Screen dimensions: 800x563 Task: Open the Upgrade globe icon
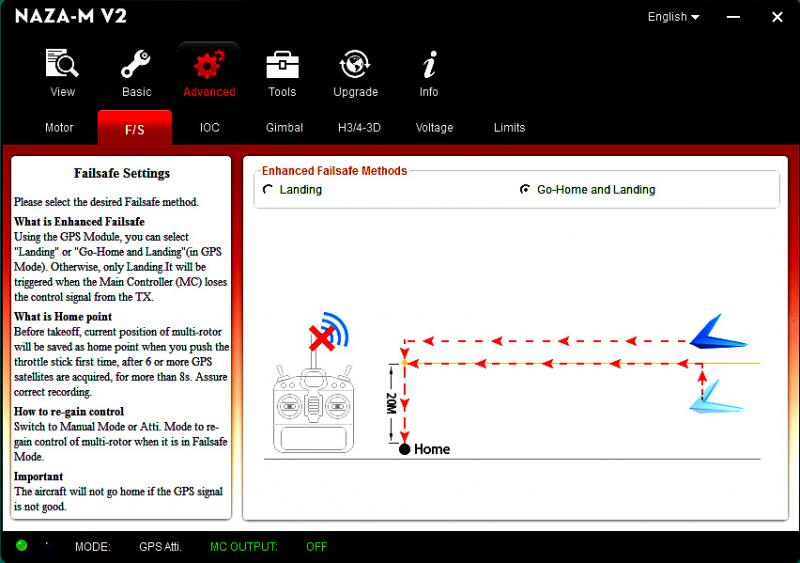(355, 65)
